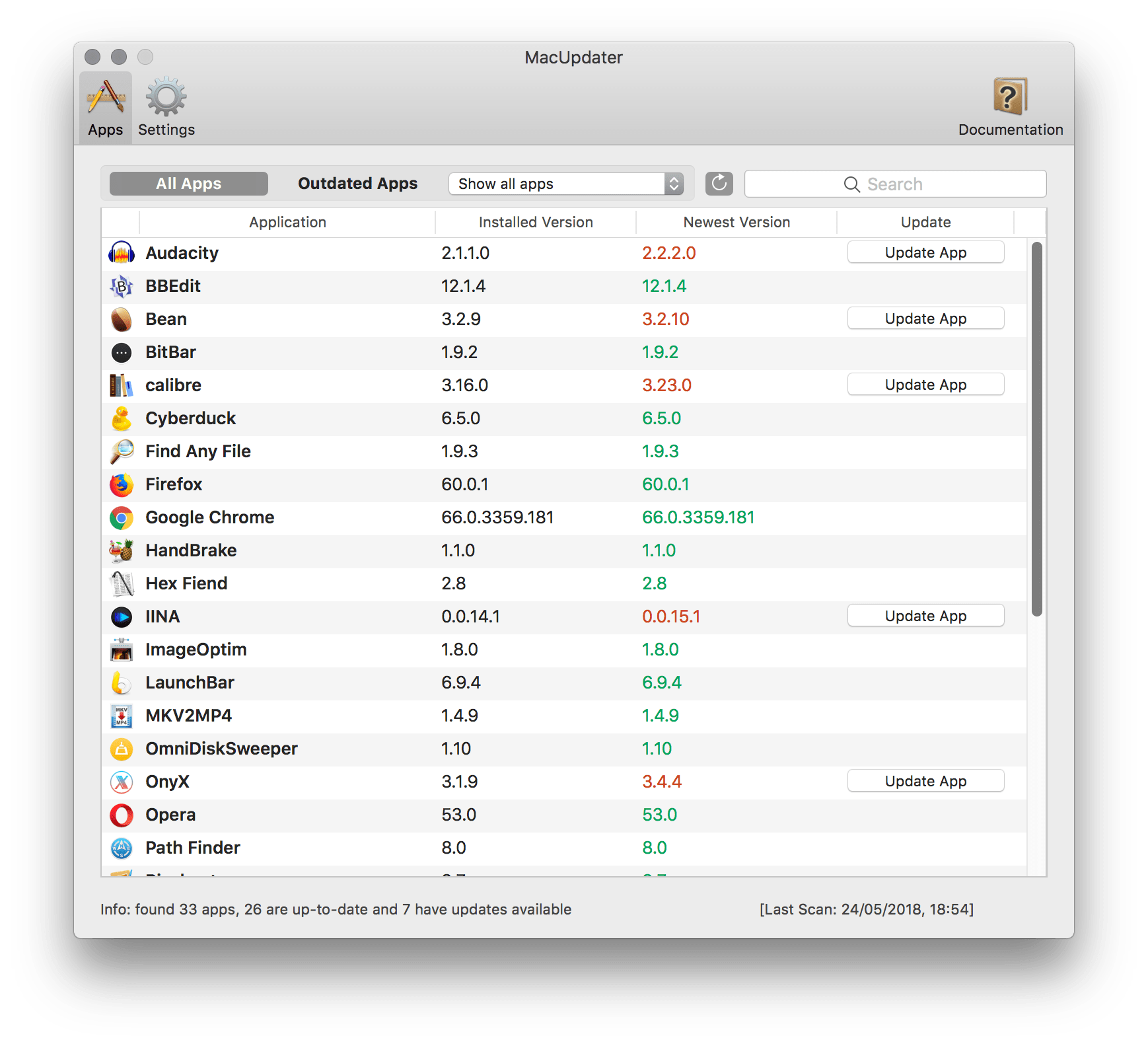Click the ImageOptim app icon
Viewport: 1148px width, 1044px height.
click(122, 650)
